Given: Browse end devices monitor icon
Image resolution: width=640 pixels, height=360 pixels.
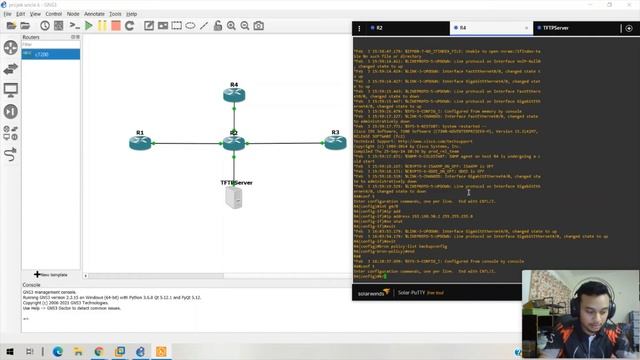Looking at the screenshot, I should pyautogui.click(x=11, y=90).
